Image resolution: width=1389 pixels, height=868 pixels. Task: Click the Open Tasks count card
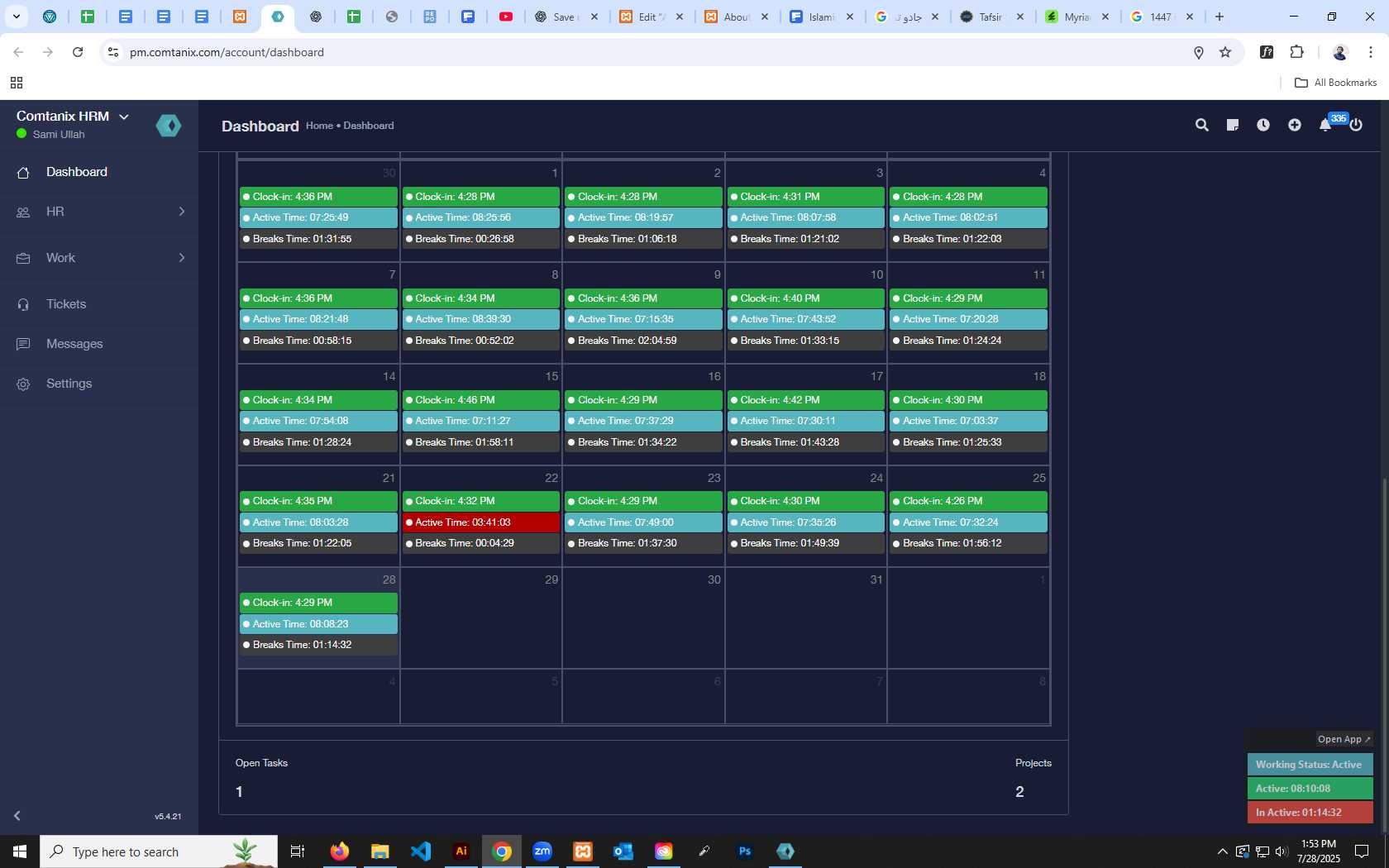[261, 778]
